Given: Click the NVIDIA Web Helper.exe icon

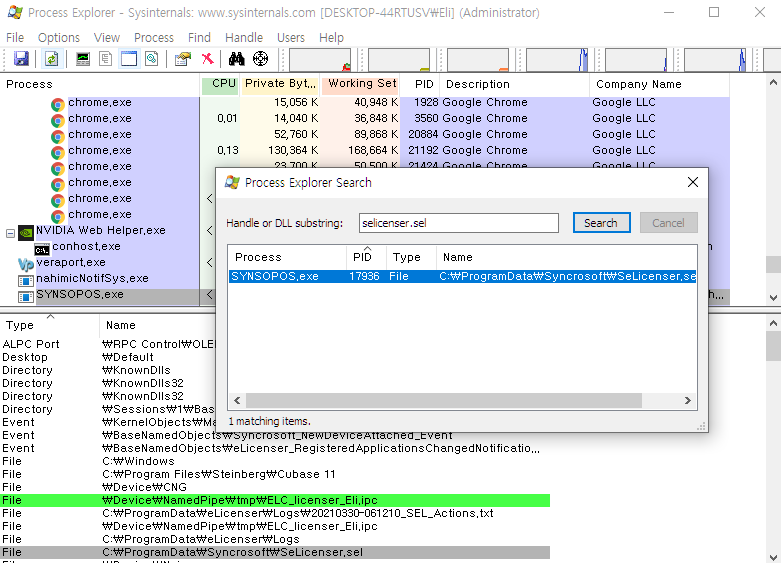Looking at the screenshot, I should pyautogui.click(x=26, y=232).
